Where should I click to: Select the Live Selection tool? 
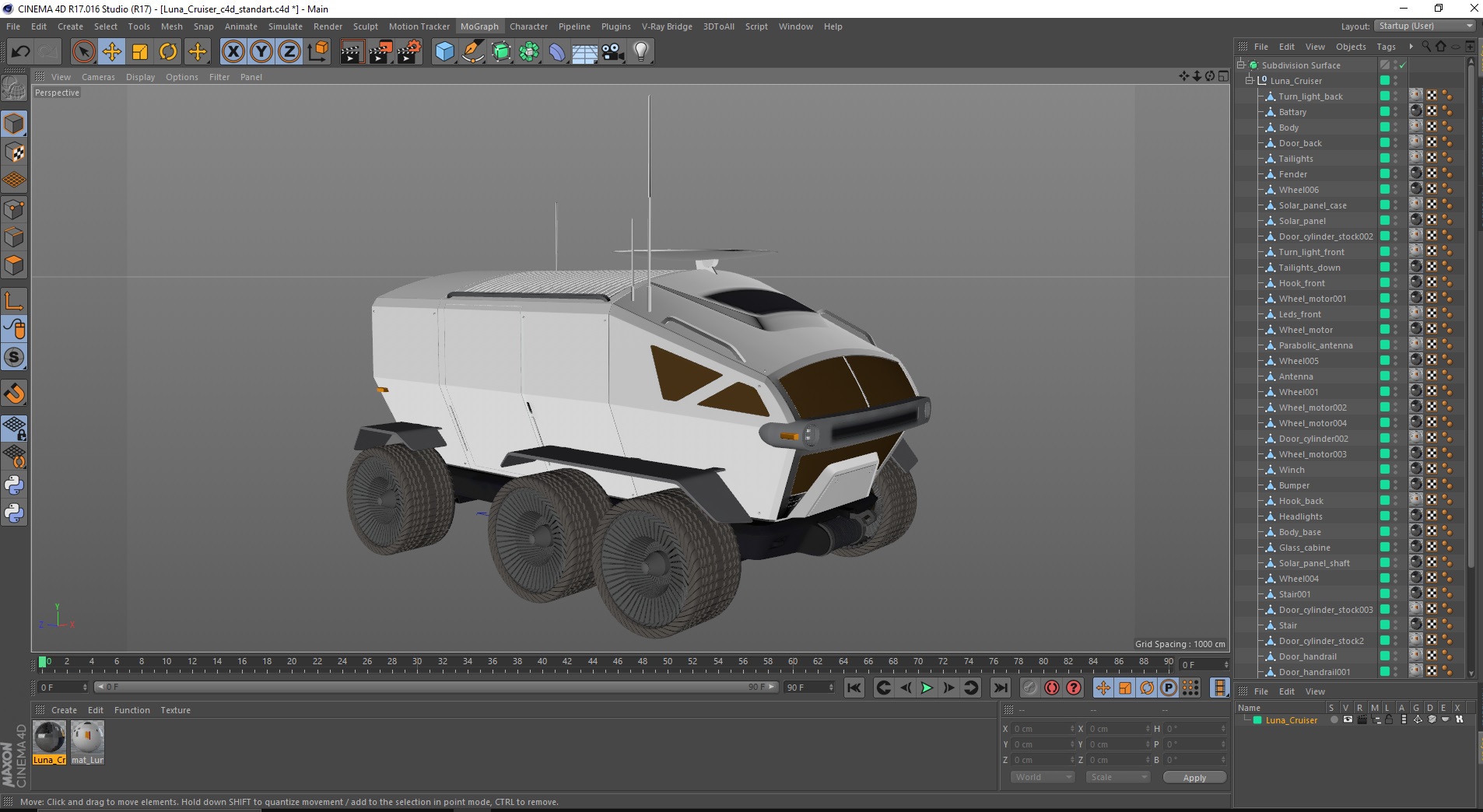click(83, 52)
